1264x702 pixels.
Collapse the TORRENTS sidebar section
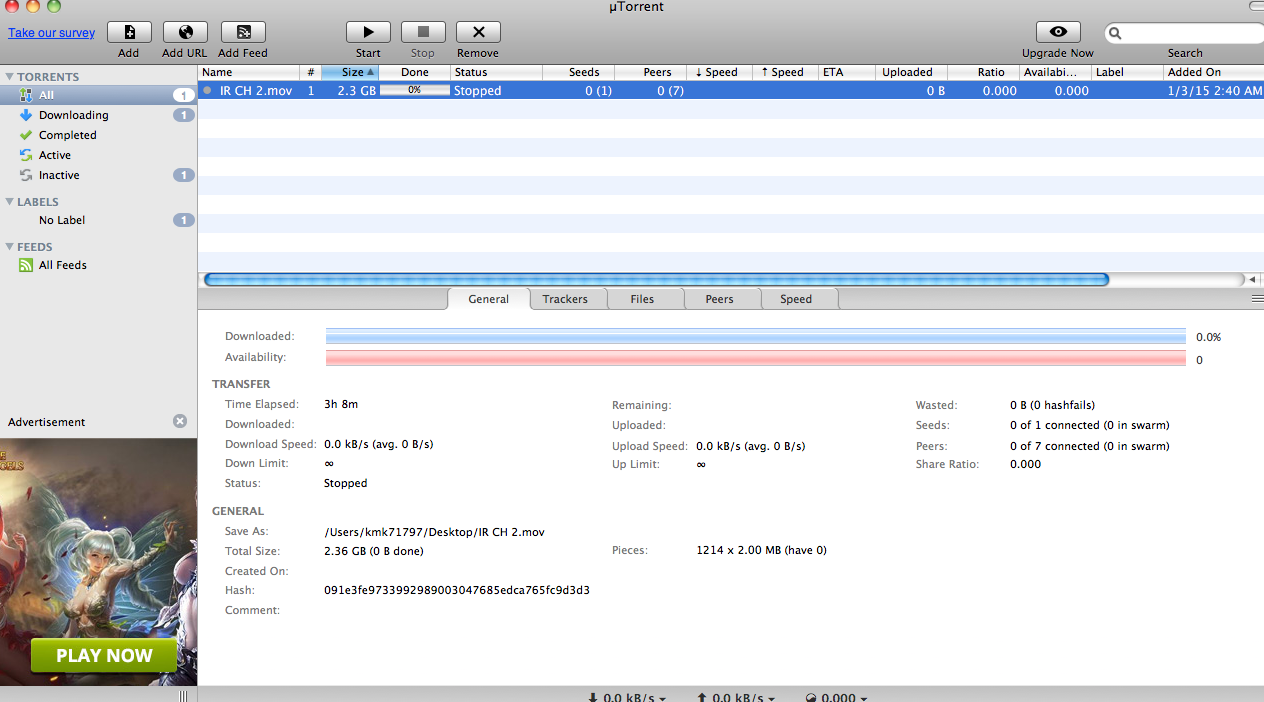[x=9, y=76]
